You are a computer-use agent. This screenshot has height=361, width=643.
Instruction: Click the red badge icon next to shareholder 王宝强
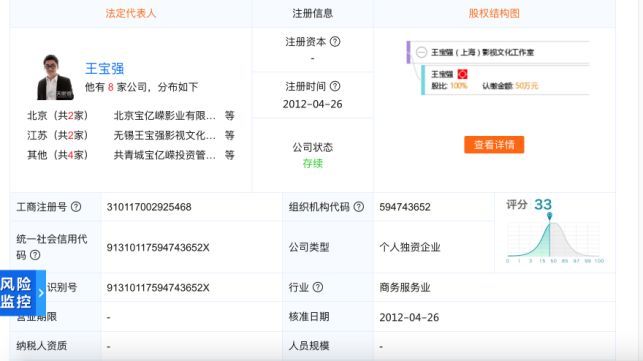pyautogui.click(x=462, y=74)
